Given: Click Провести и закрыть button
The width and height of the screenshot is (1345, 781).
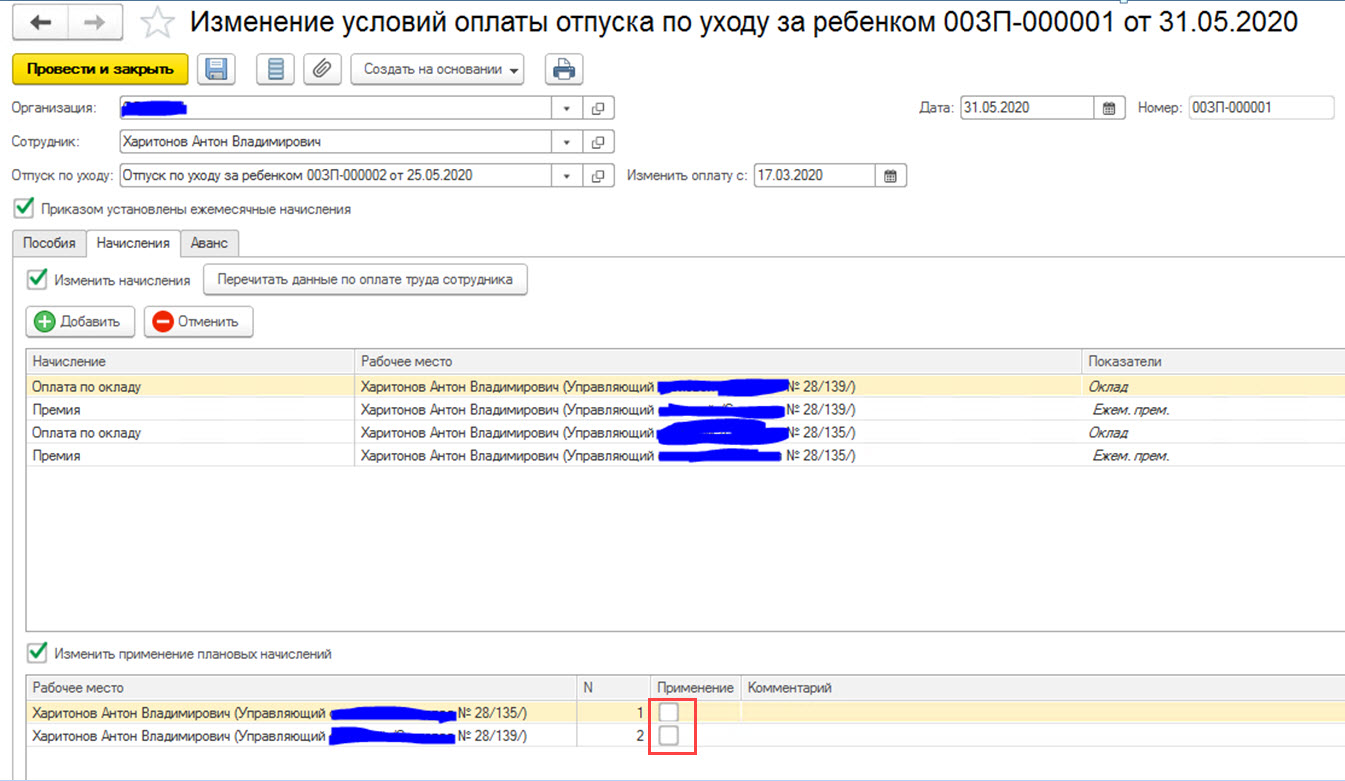Looking at the screenshot, I should 100,69.
